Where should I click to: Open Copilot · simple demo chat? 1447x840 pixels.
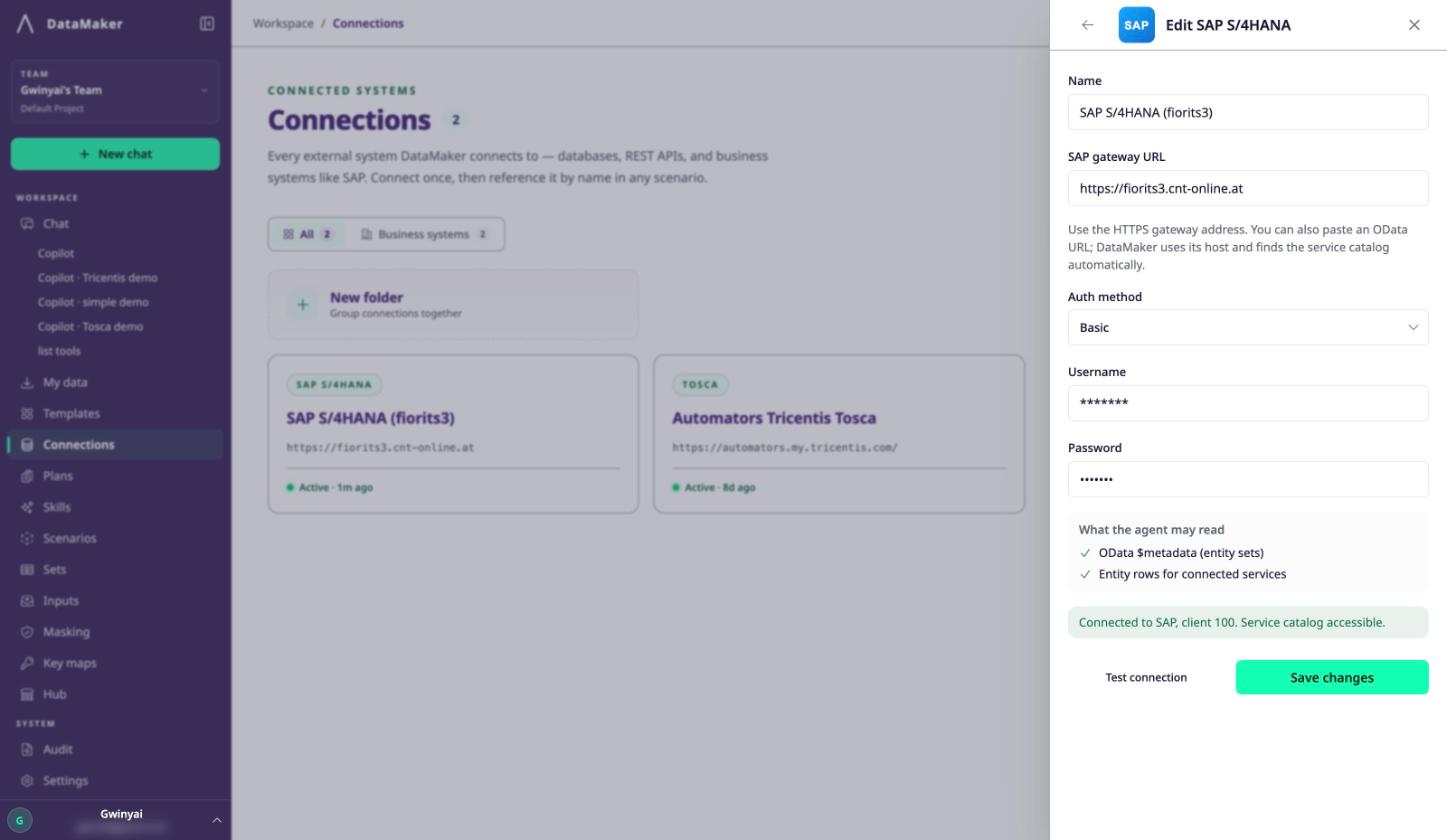93,302
